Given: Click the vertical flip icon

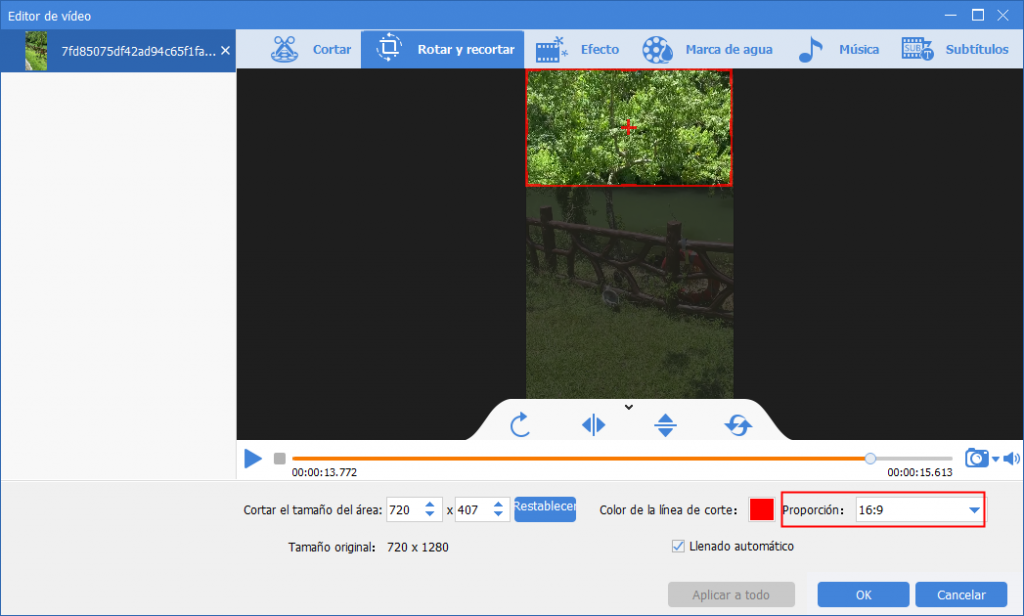Looking at the screenshot, I should [x=666, y=425].
